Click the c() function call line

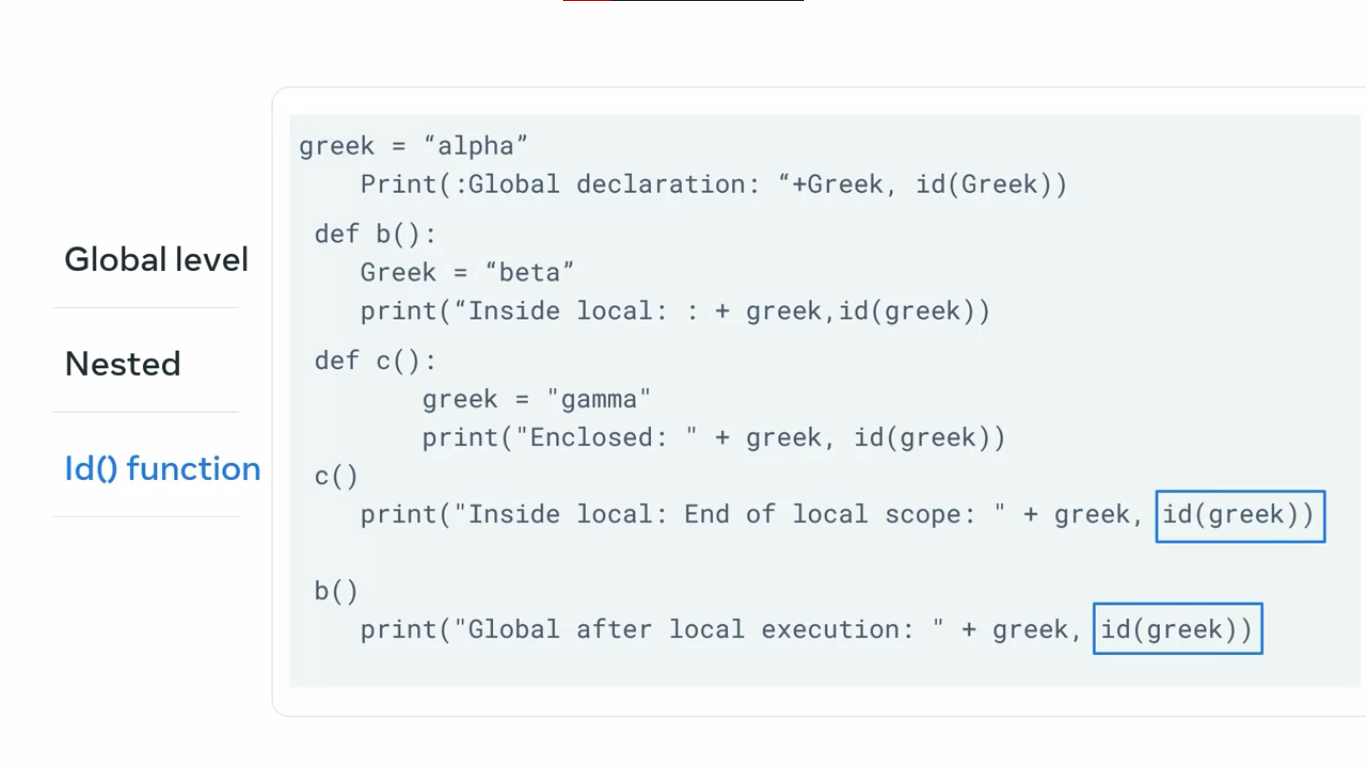click(336, 477)
